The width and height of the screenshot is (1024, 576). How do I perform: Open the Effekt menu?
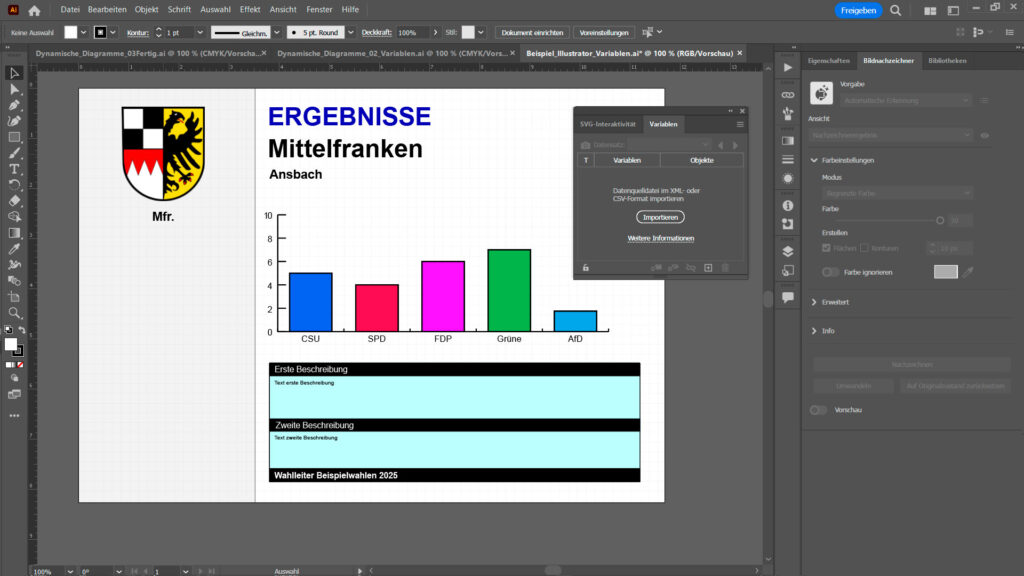250,10
